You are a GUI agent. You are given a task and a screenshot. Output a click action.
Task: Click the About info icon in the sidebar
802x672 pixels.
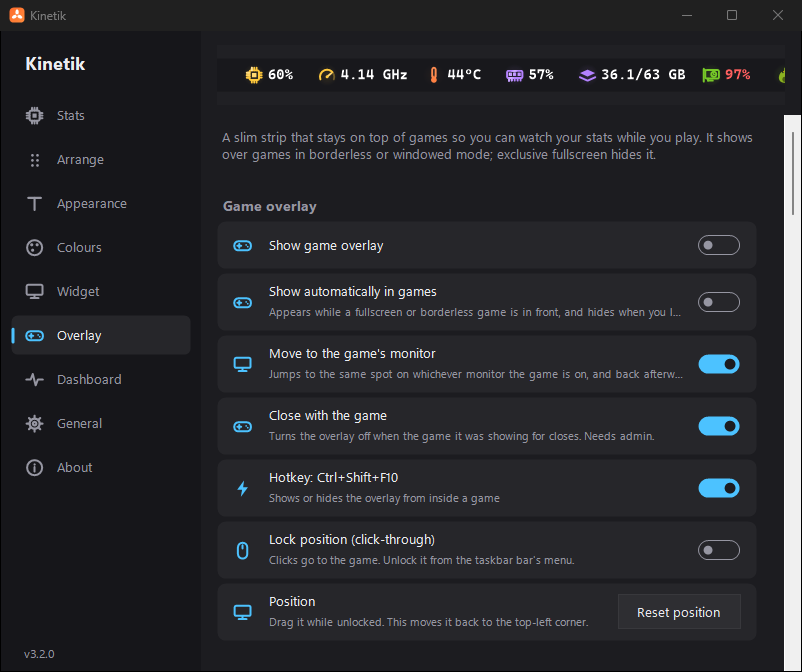(34, 467)
